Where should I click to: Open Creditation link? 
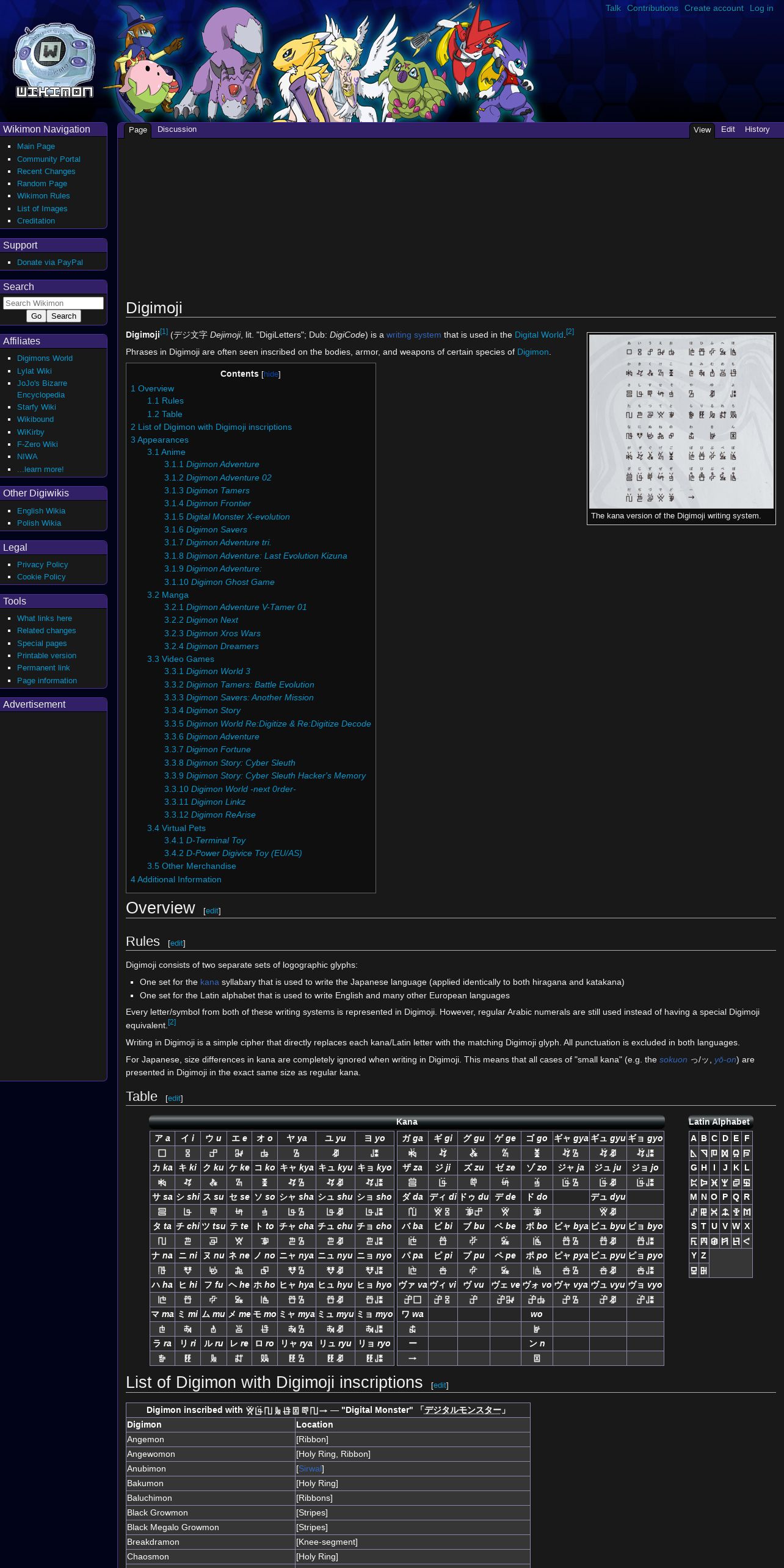[36, 221]
